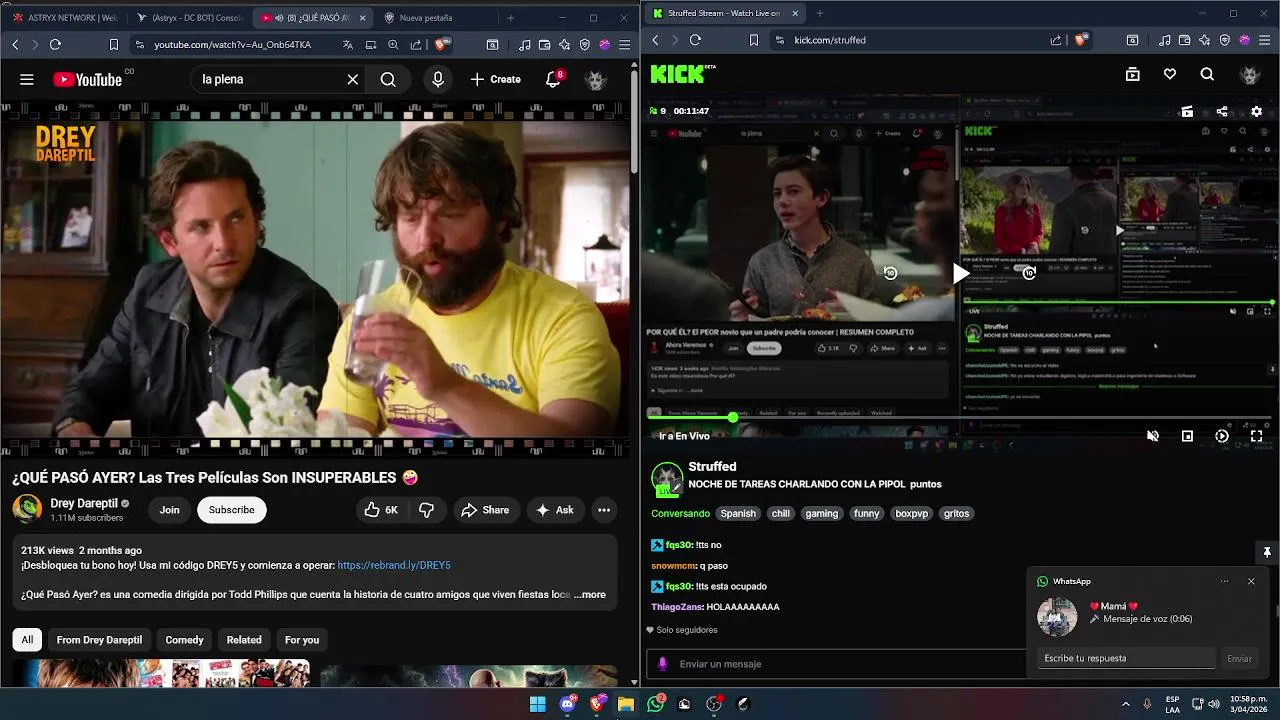Screen dimensions: 1280x720
Task: Open the YouTube video more-actions ellipsis menu
Action: click(604, 510)
